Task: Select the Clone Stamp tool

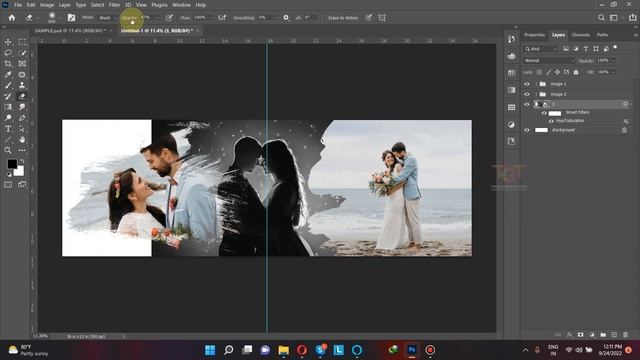Action: [22, 85]
